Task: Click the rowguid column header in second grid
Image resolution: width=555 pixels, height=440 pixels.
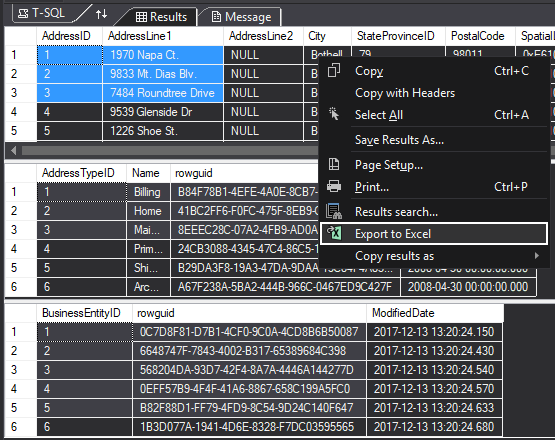Action: (244, 173)
